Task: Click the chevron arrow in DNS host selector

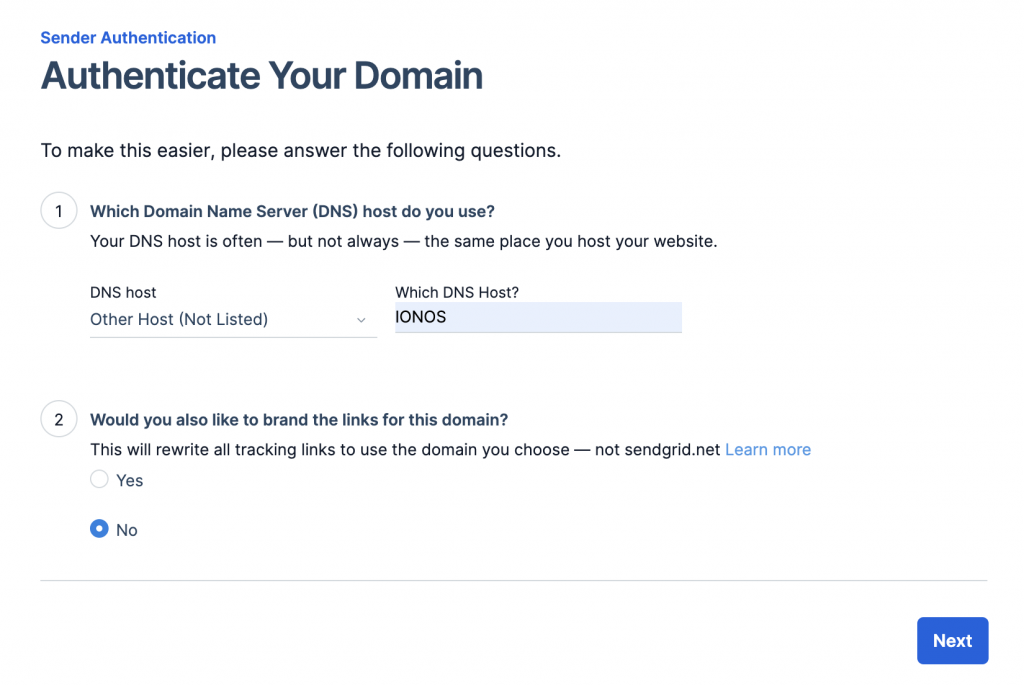Action: tap(361, 320)
